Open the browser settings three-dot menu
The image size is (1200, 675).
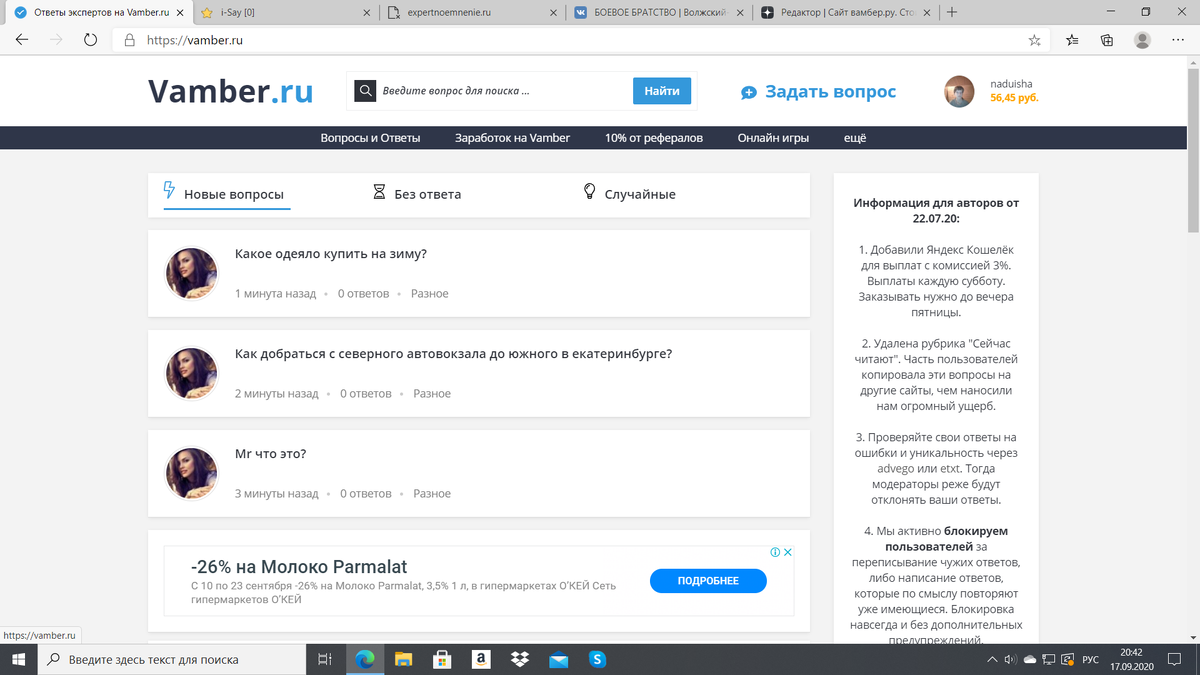(1178, 39)
